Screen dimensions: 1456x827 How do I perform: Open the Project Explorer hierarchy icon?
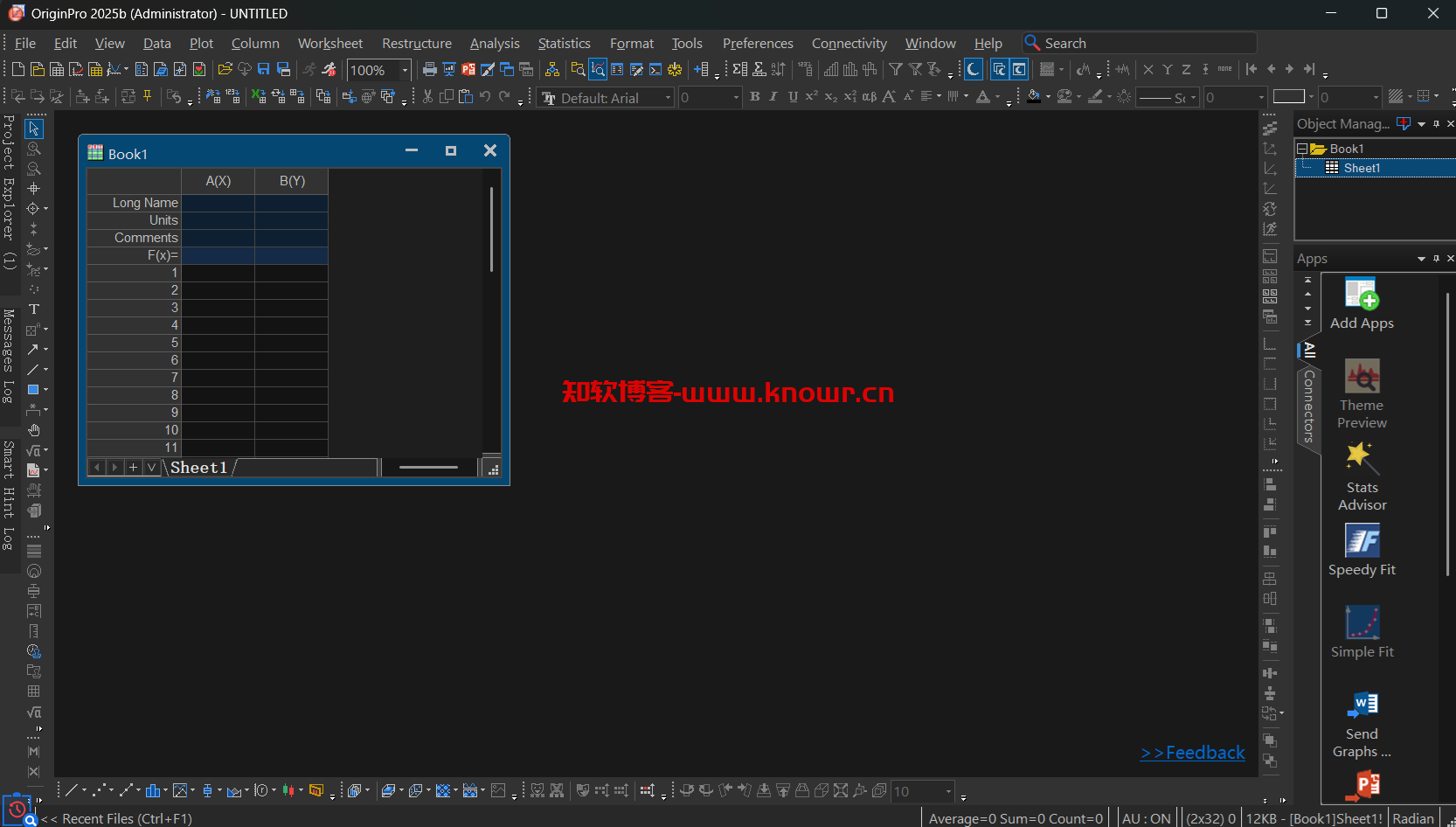551,69
